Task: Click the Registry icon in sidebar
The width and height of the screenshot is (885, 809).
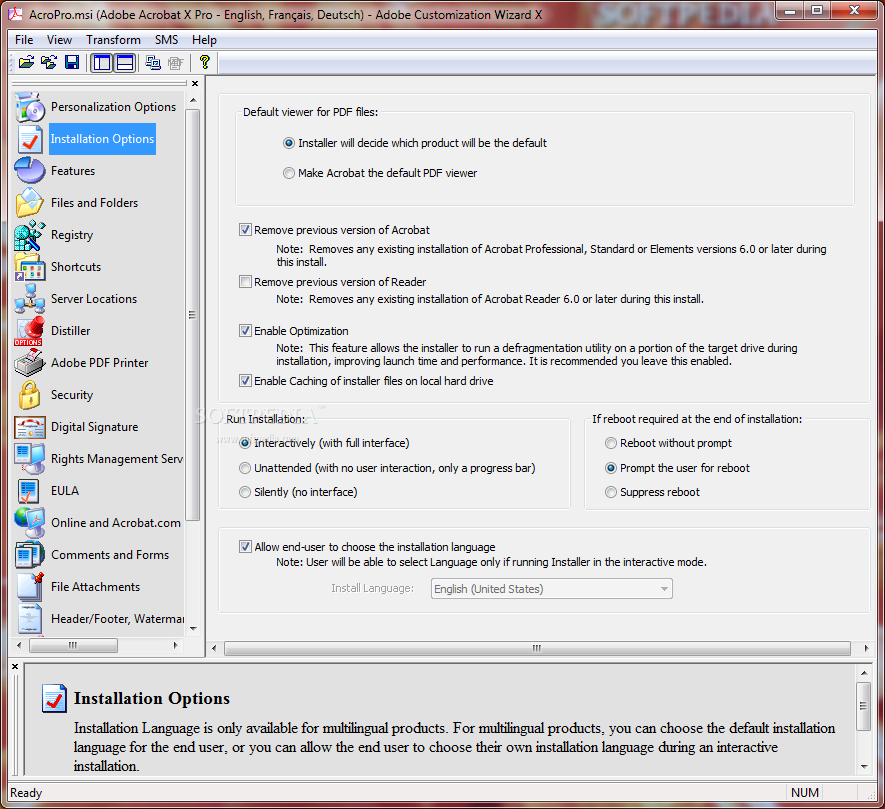Action: point(30,235)
